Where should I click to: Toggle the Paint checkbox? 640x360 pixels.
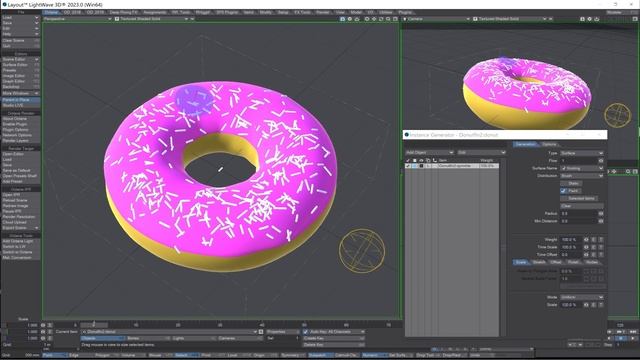pyautogui.click(x=563, y=191)
